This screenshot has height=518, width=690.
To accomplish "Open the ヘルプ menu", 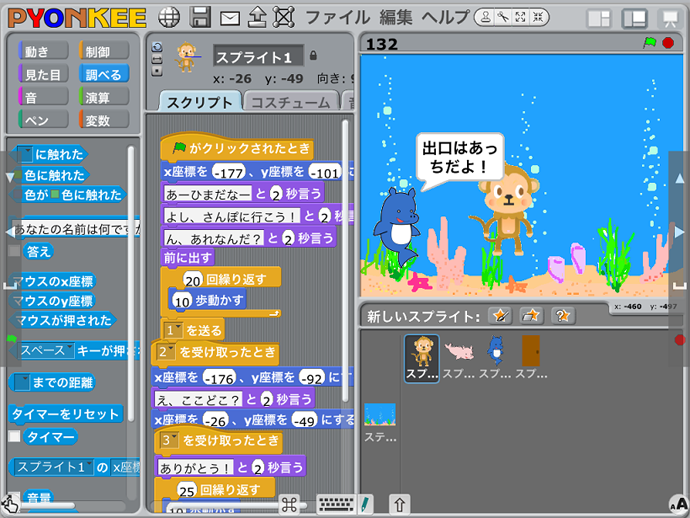I will click(445, 18).
